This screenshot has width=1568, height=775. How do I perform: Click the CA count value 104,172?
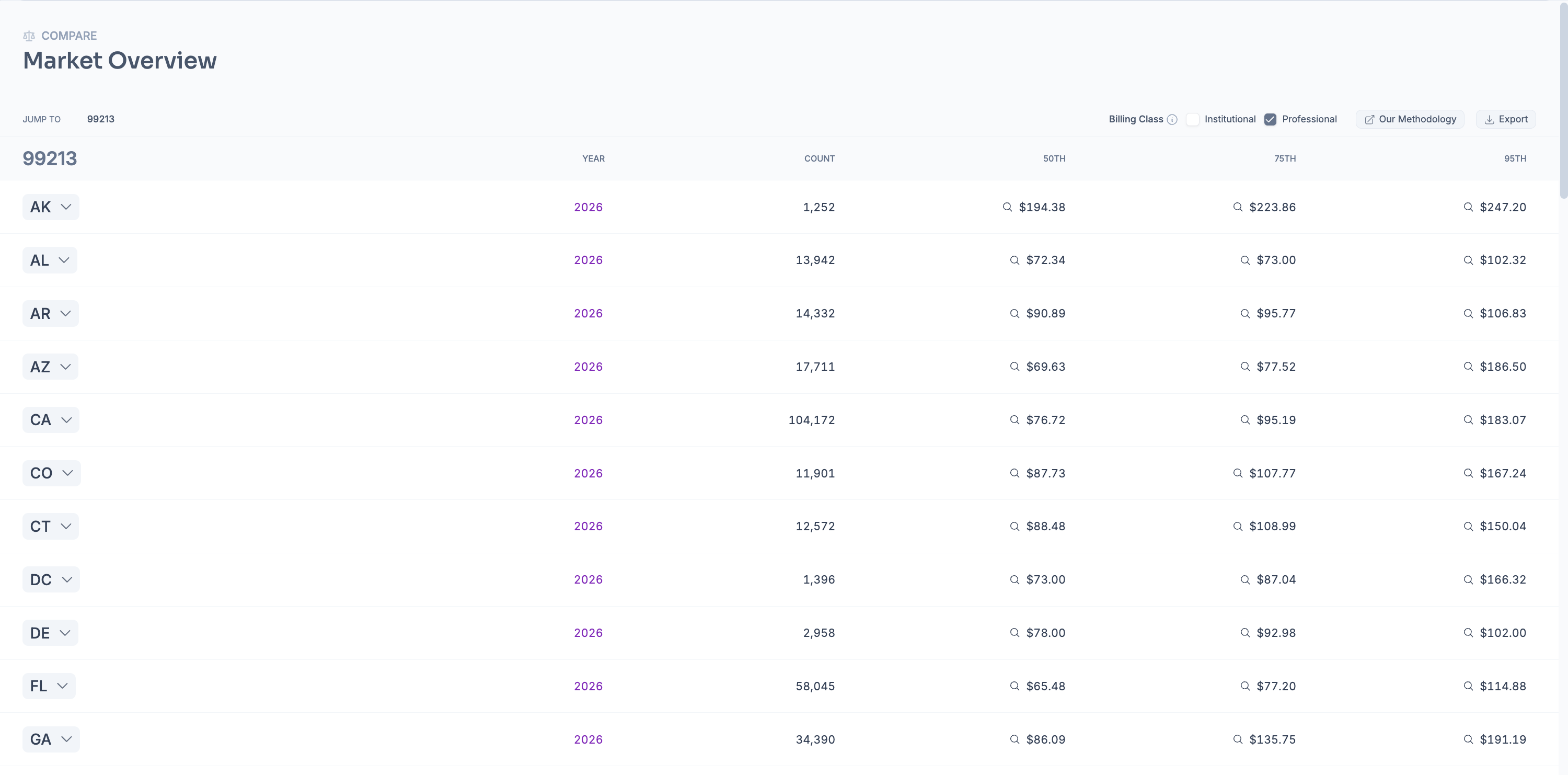pos(811,420)
